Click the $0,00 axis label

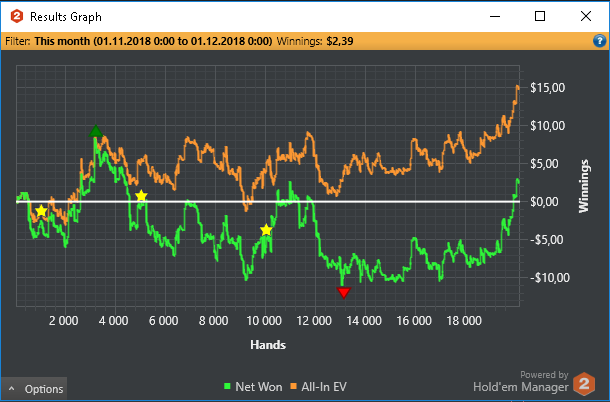click(x=544, y=202)
